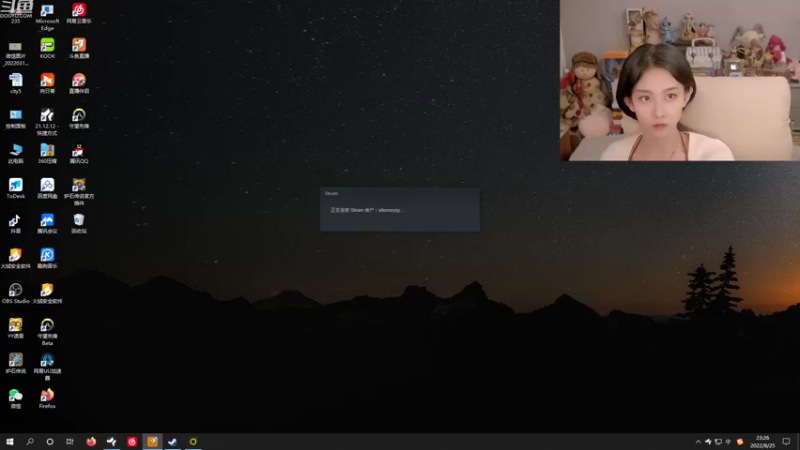Open the 抖音 desktop shortcut
The width and height of the screenshot is (800, 450).
(x=16, y=224)
